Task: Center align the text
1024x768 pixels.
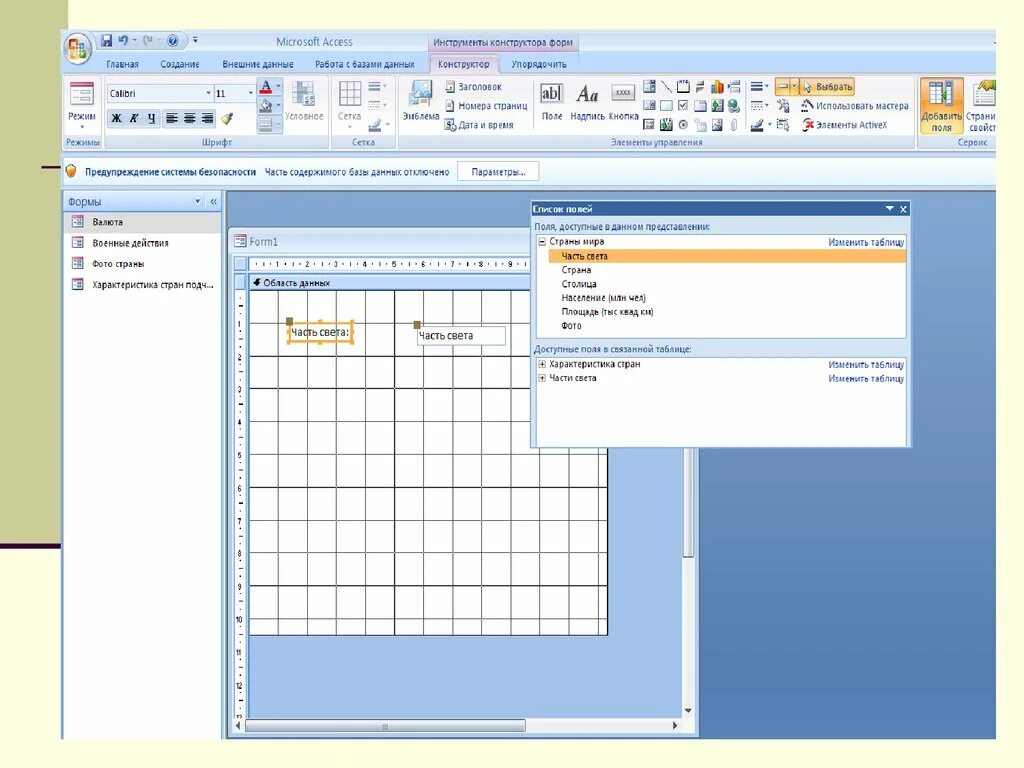Action: pos(189,118)
